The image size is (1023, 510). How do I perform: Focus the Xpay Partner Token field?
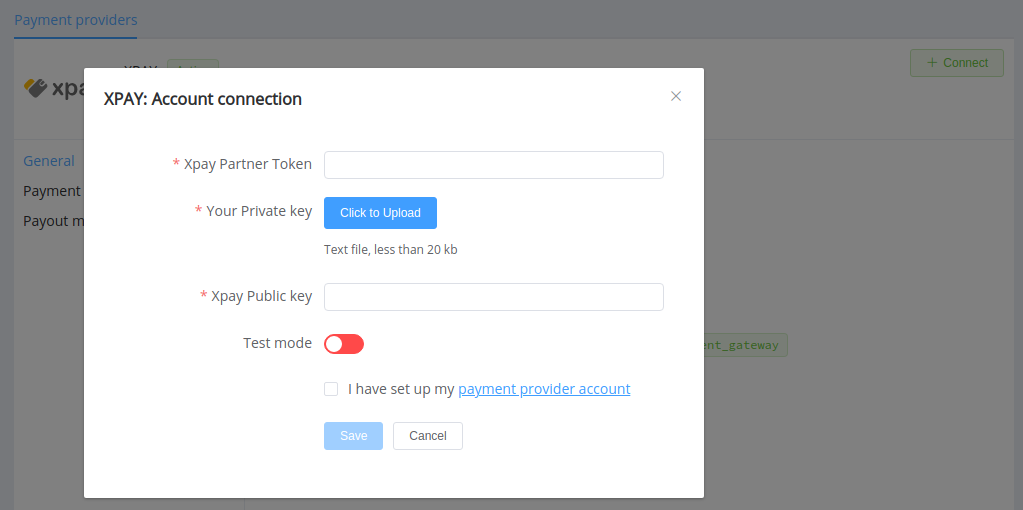pyautogui.click(x=494, y=165)
